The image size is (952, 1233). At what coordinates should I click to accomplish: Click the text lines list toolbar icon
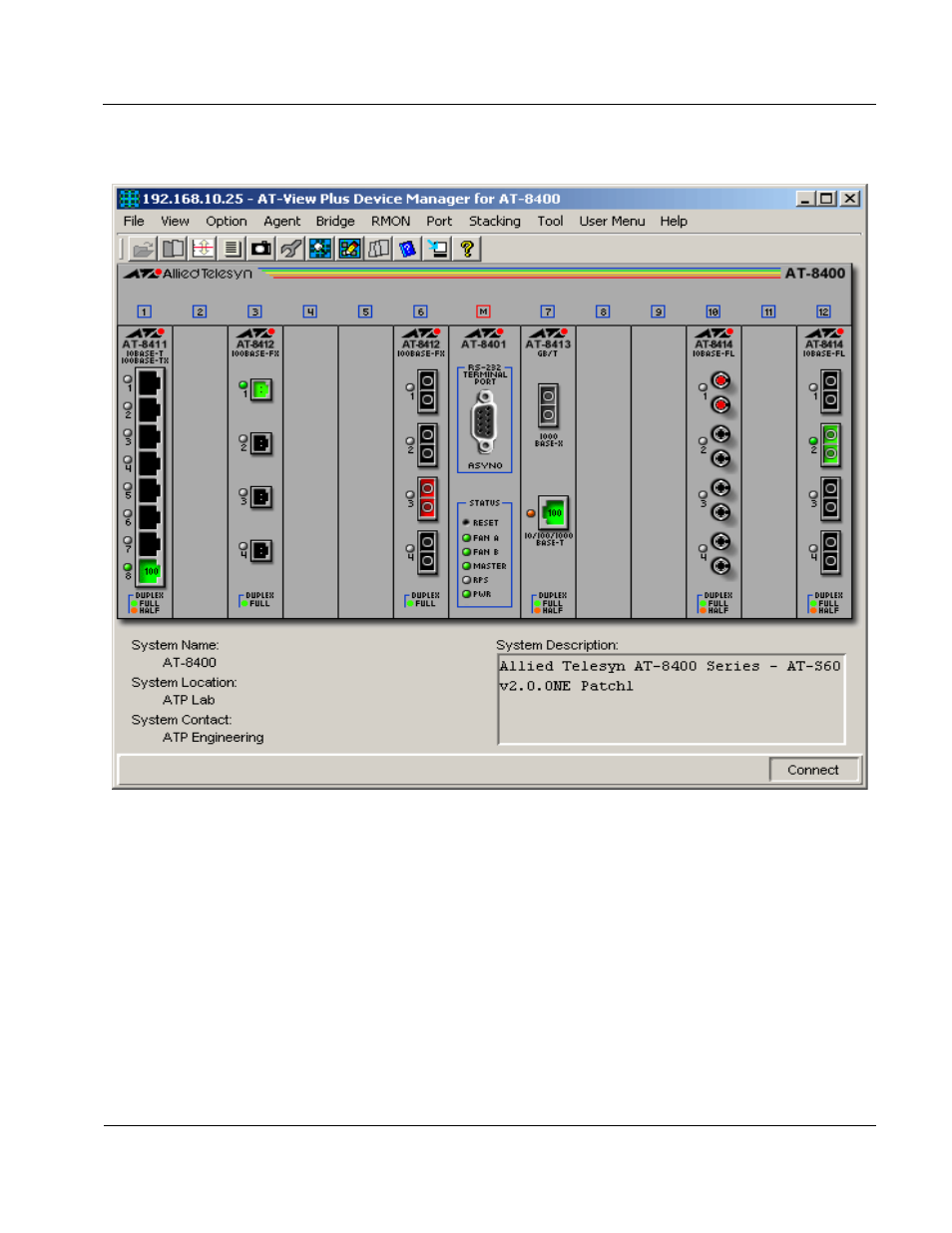(232, 249)
